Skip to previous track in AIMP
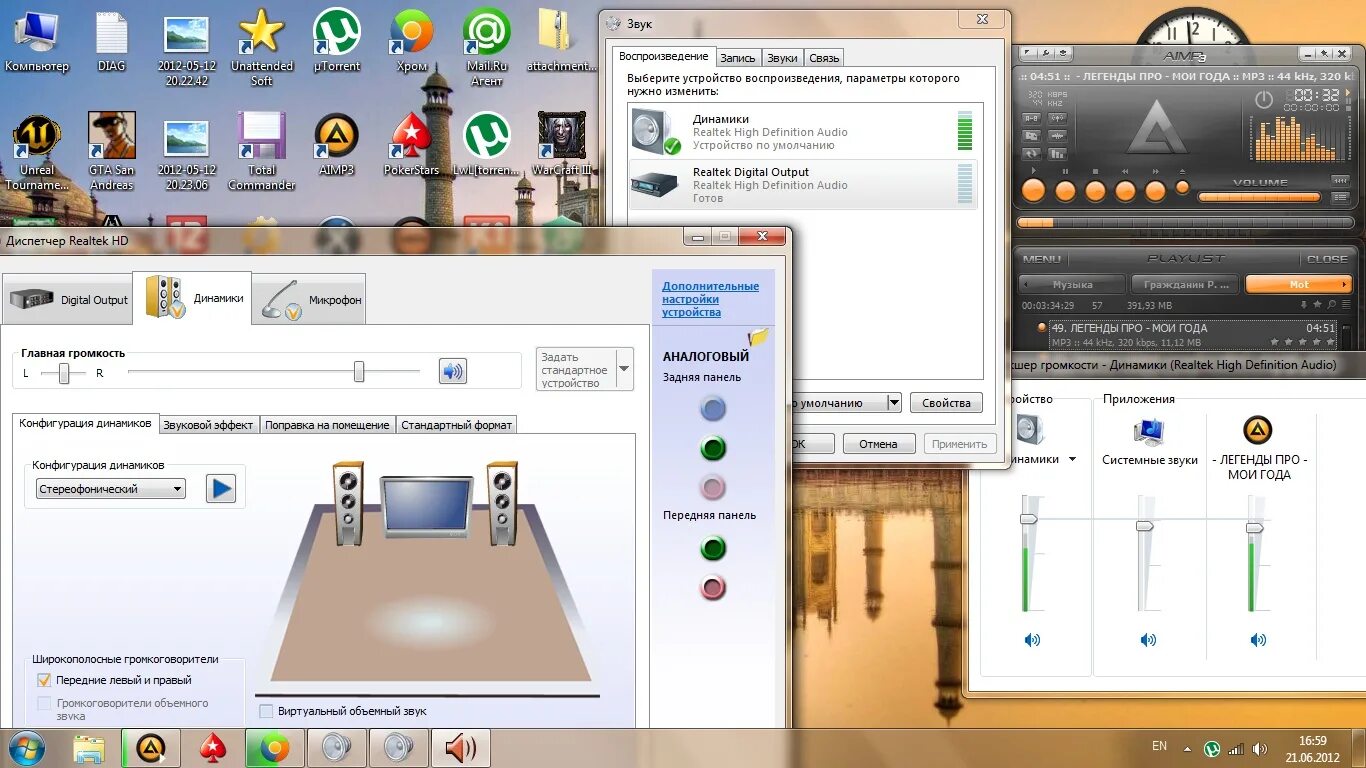 (1125, 191)
